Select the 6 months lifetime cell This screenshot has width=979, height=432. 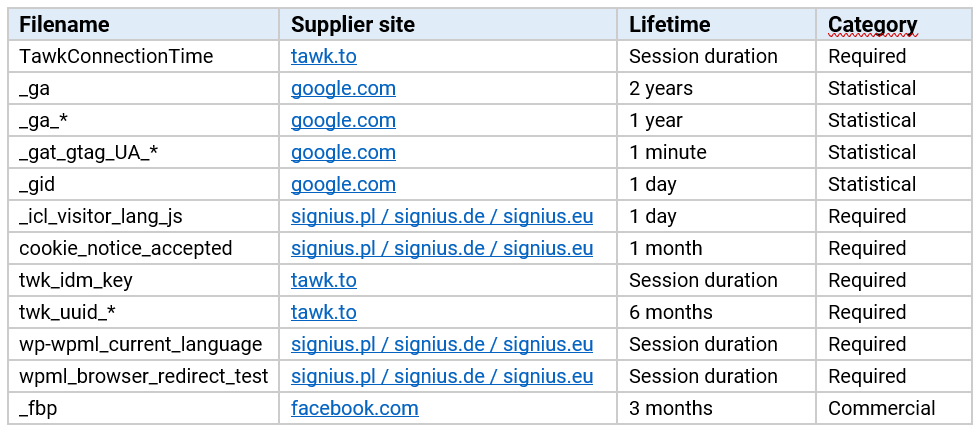tap(670, 313)
